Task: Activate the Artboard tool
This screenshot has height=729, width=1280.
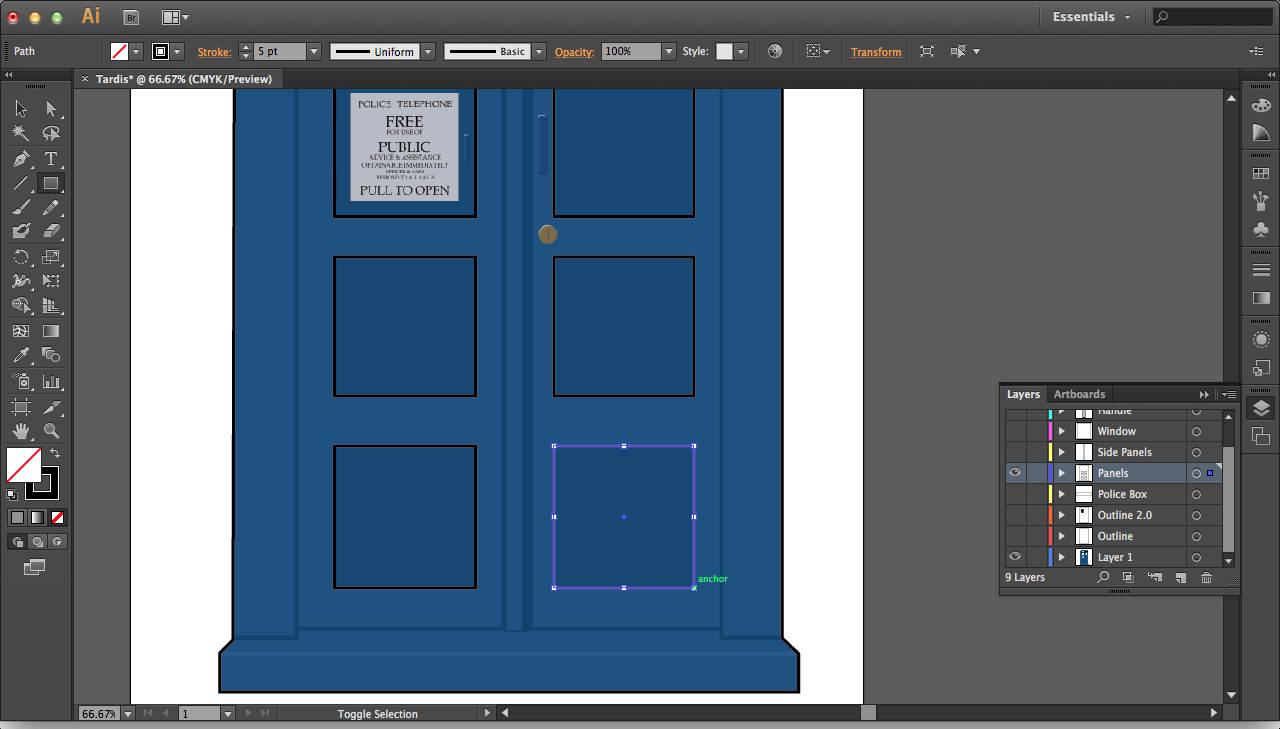Action: (x=21, y=407)
